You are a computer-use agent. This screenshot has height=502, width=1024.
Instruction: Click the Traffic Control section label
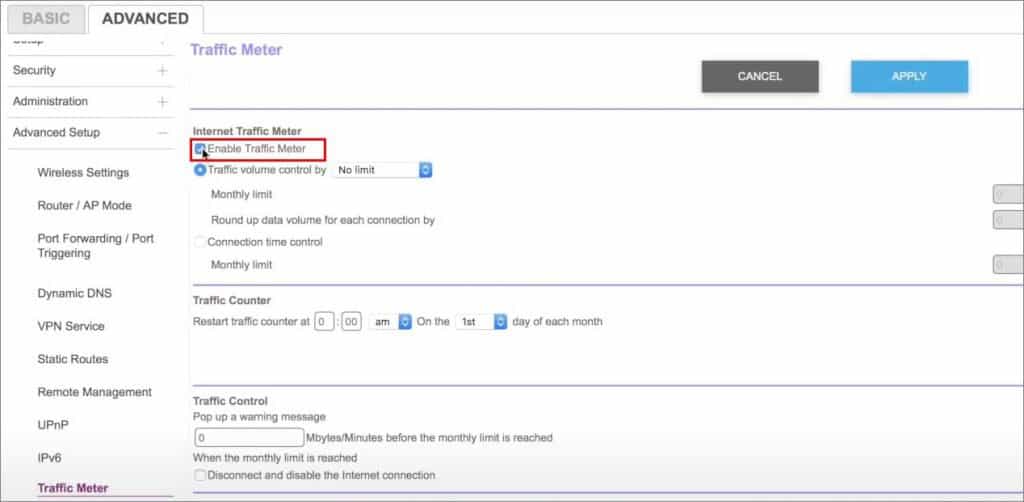point(231,401)
